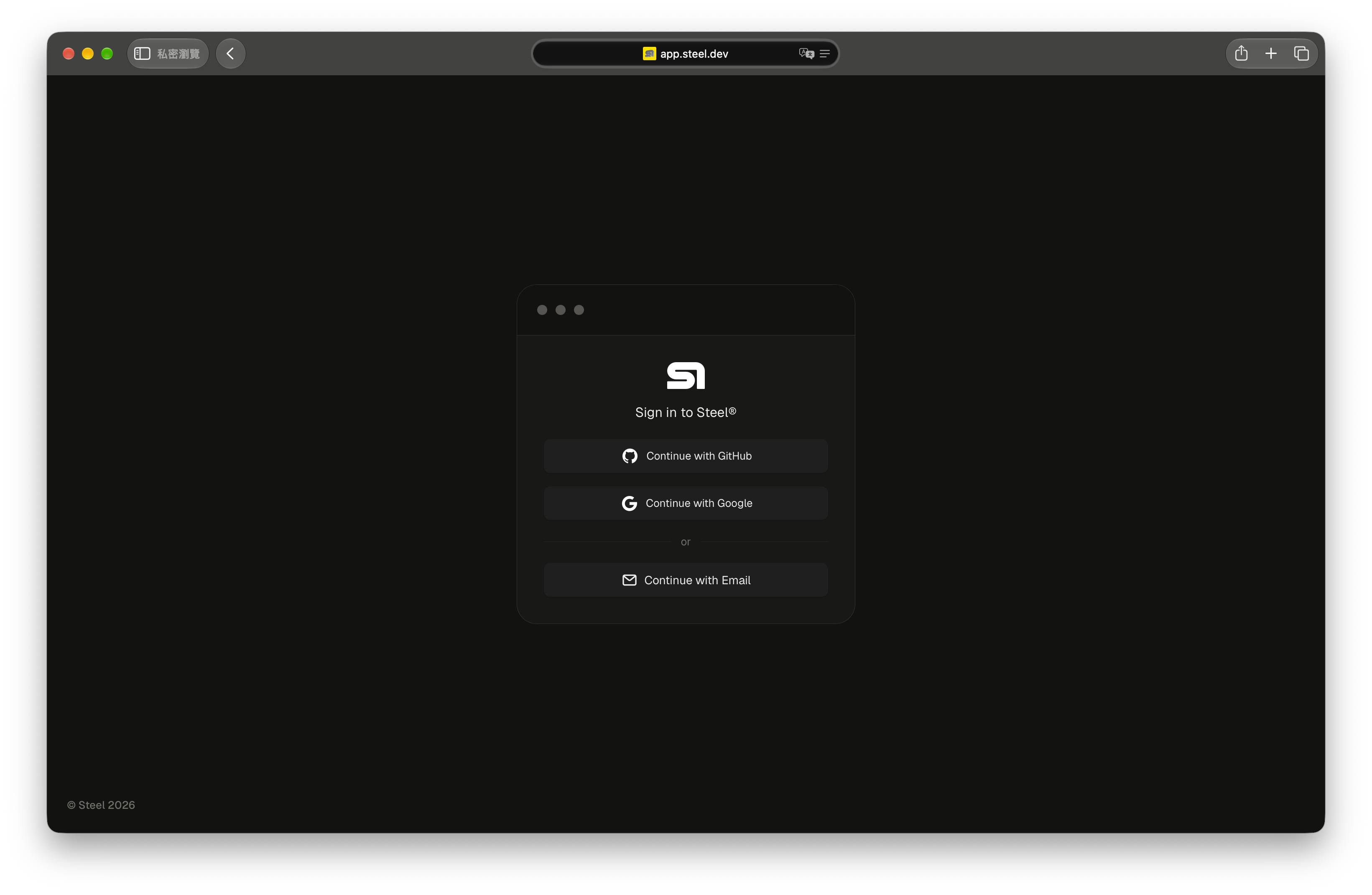Click the private browsing label 私密瀏覽

pos(179,54)
